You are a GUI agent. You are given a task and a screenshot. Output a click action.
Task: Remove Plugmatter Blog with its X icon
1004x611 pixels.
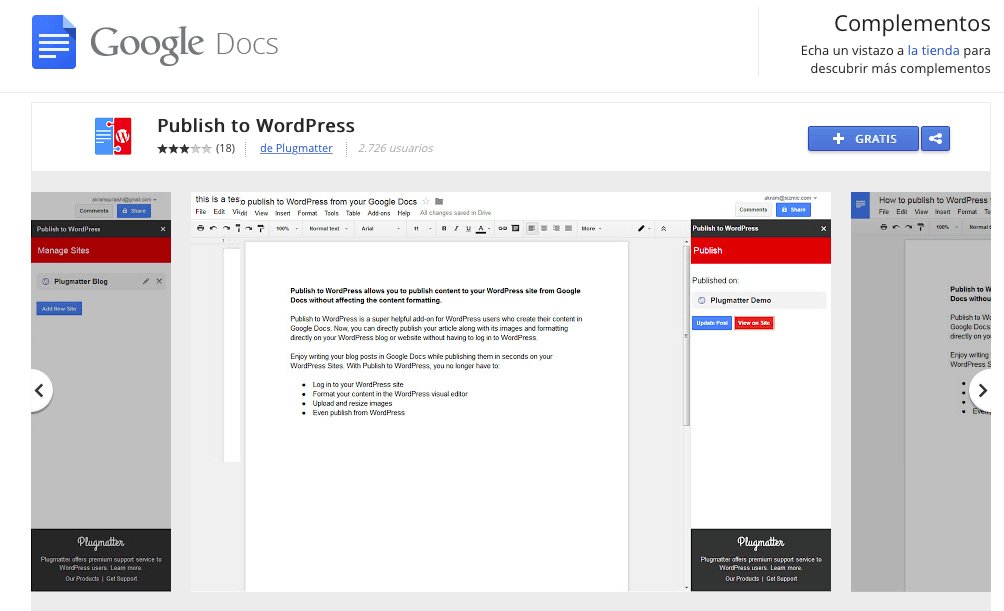159,281
